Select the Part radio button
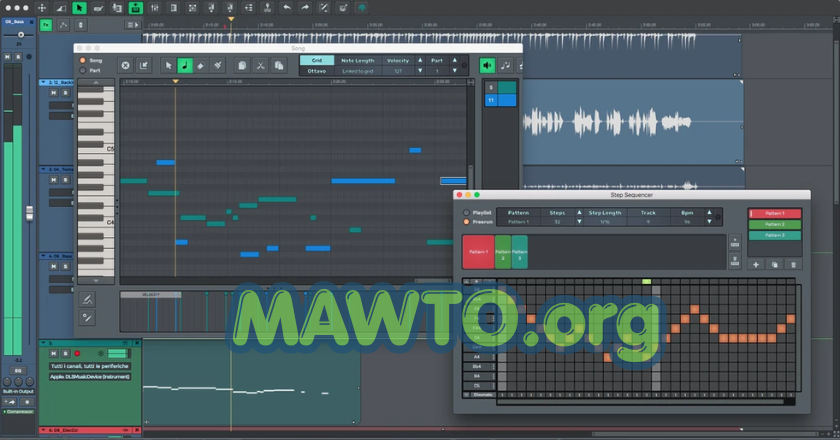This screenshot has height=440, width=840. tap(82, 70)
